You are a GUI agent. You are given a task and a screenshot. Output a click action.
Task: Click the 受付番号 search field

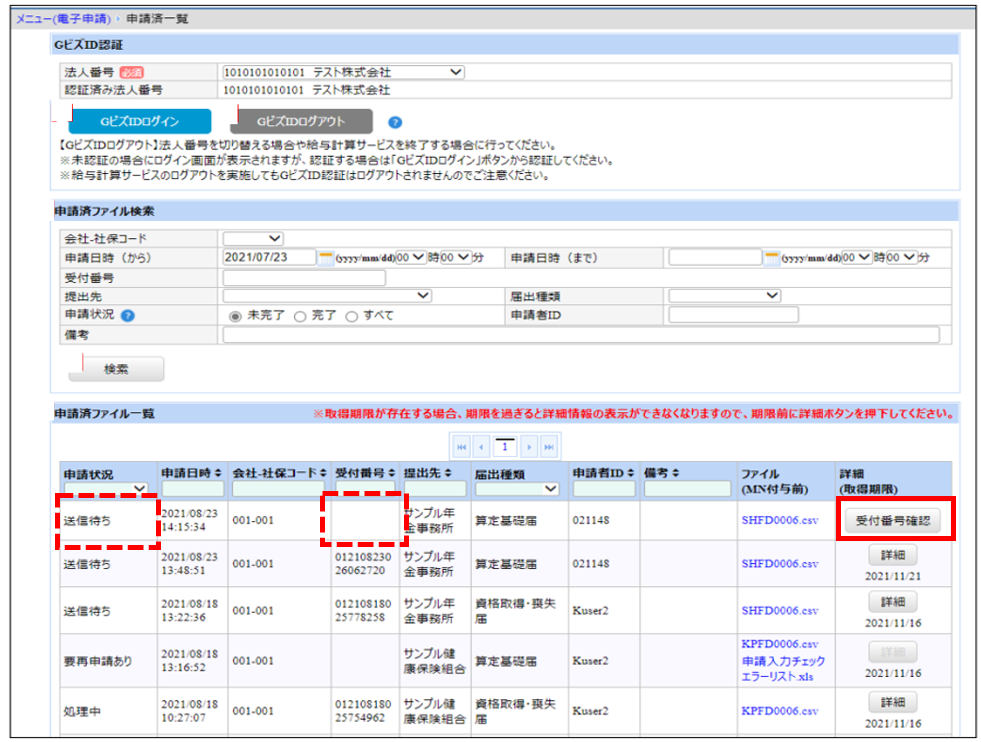[304, 277]
